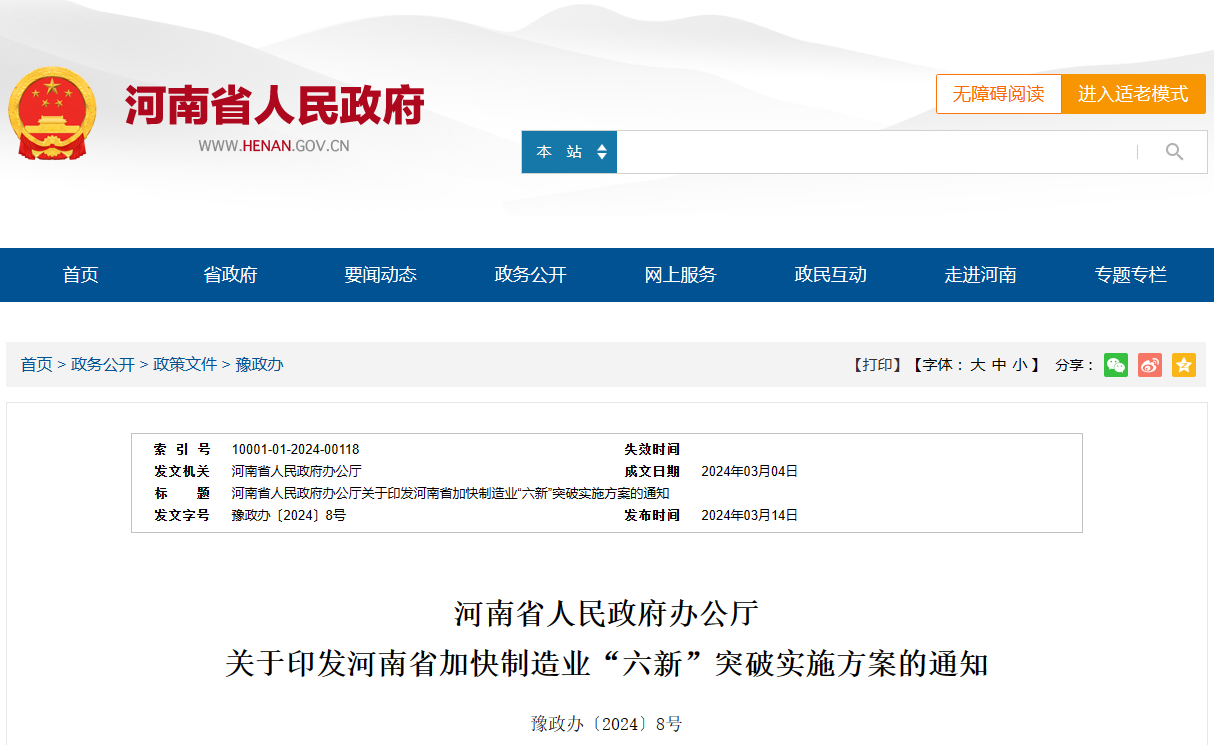Click the 发布时间 value 2024年03月14日

(x=749, y=516)
